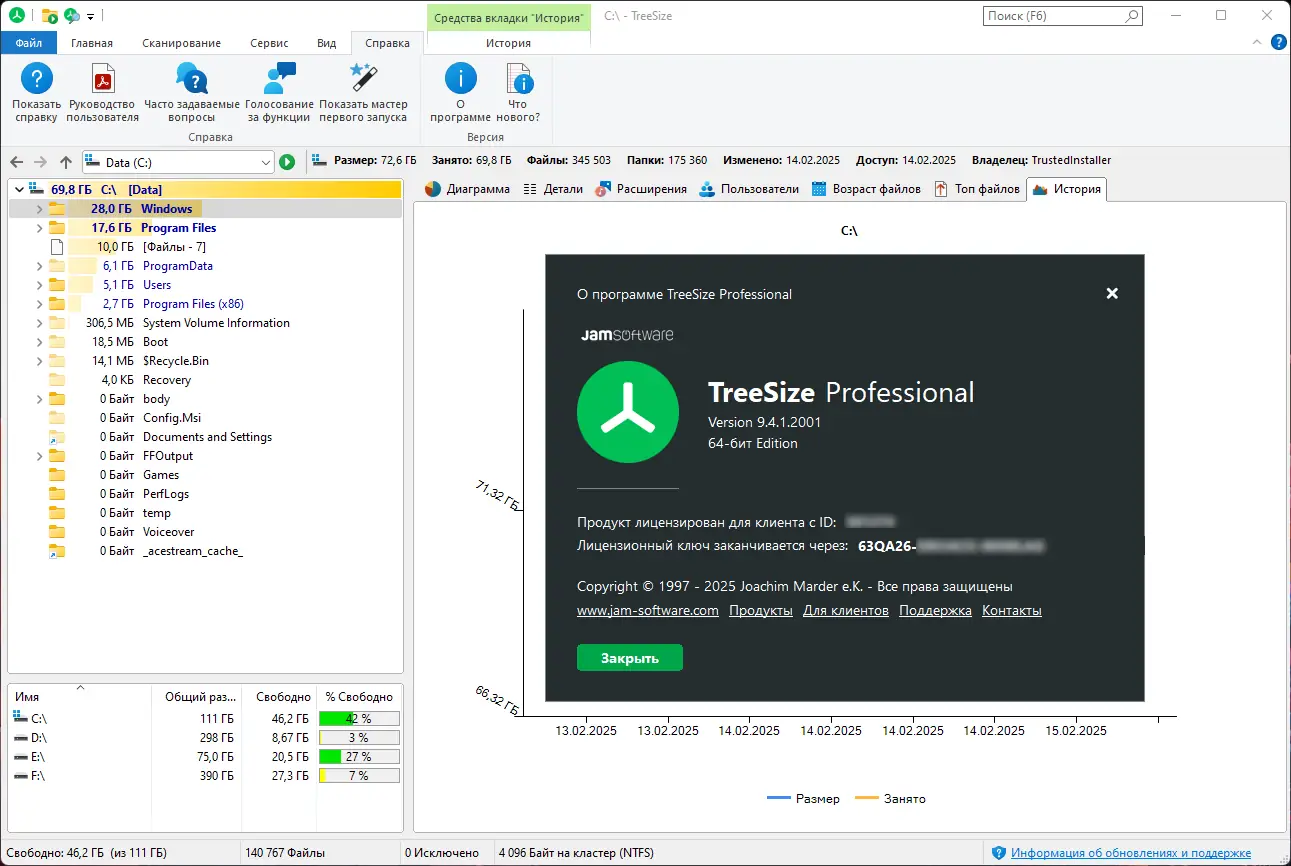Switch to the Сканирование ribbon tab
This screenshot has height=866, width=1291.
[181, 43]
